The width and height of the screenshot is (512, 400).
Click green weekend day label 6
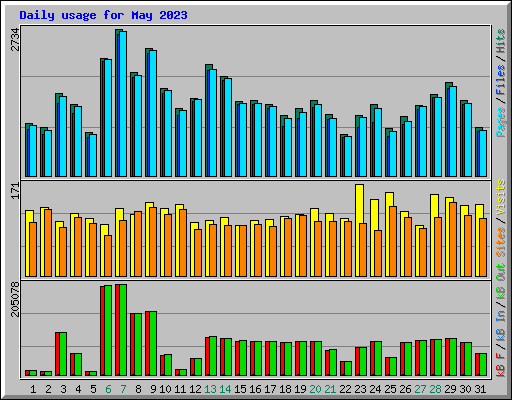[108, 389]
